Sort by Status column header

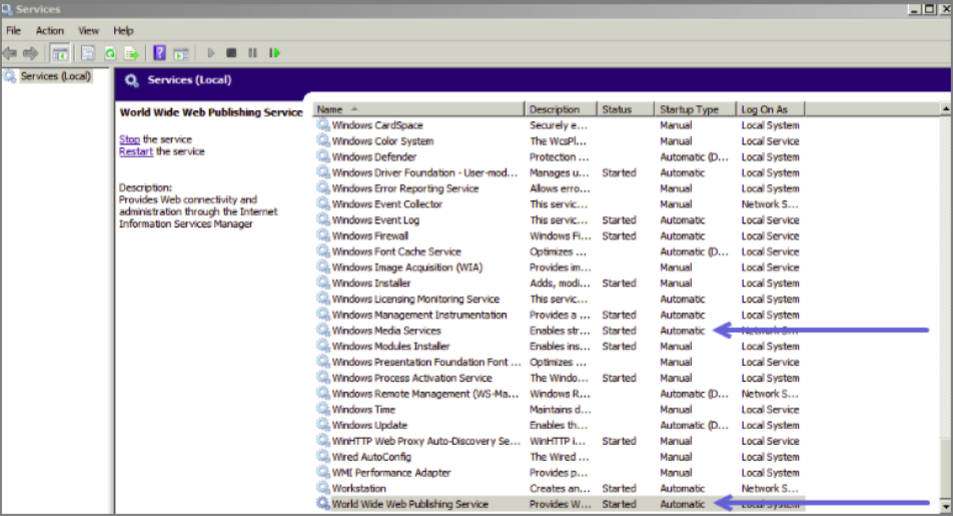coord(625,109)
